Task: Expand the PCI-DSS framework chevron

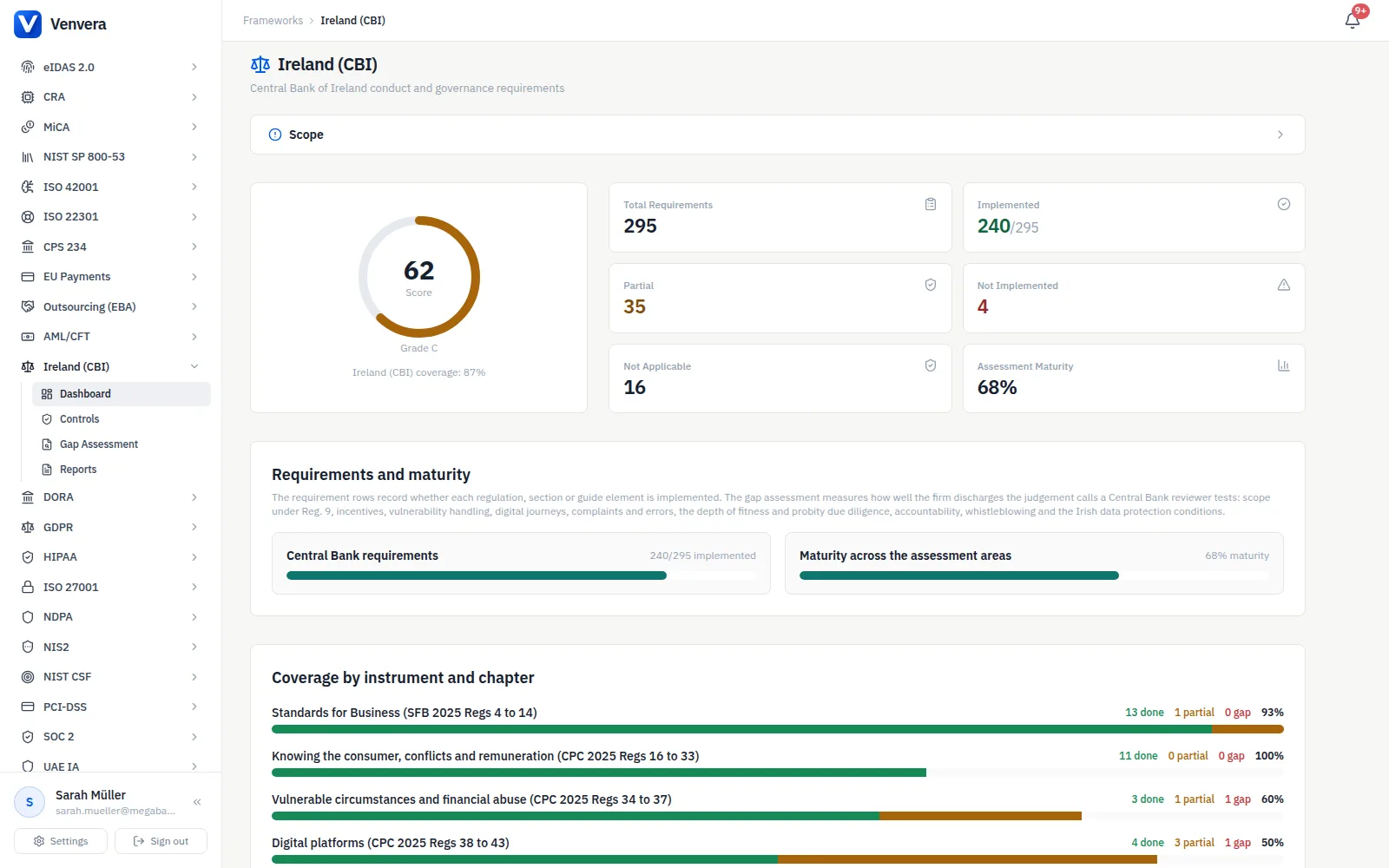Action: (194, 707)
